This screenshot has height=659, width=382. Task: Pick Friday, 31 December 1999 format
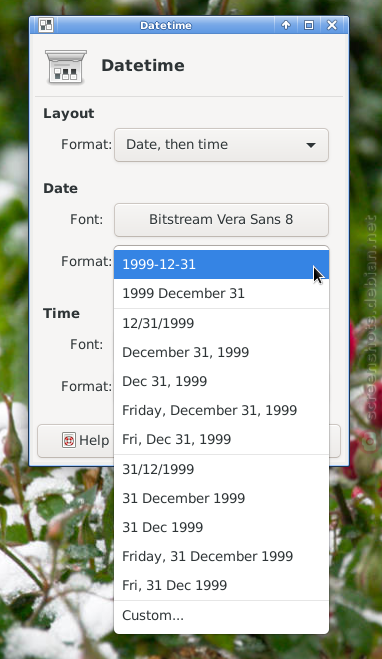(x=221, y=556)
